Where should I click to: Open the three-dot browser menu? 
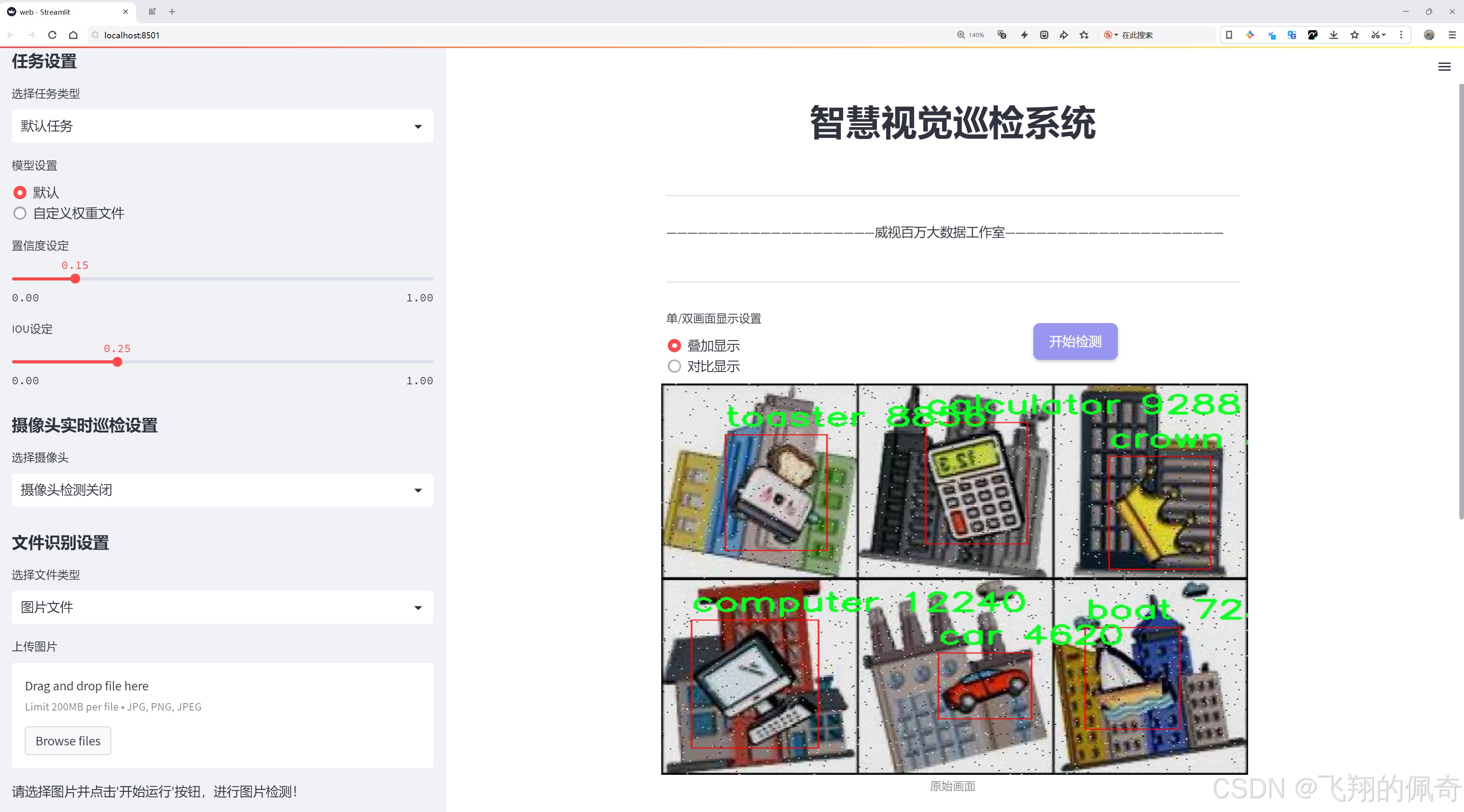(x=1402, y=34)
